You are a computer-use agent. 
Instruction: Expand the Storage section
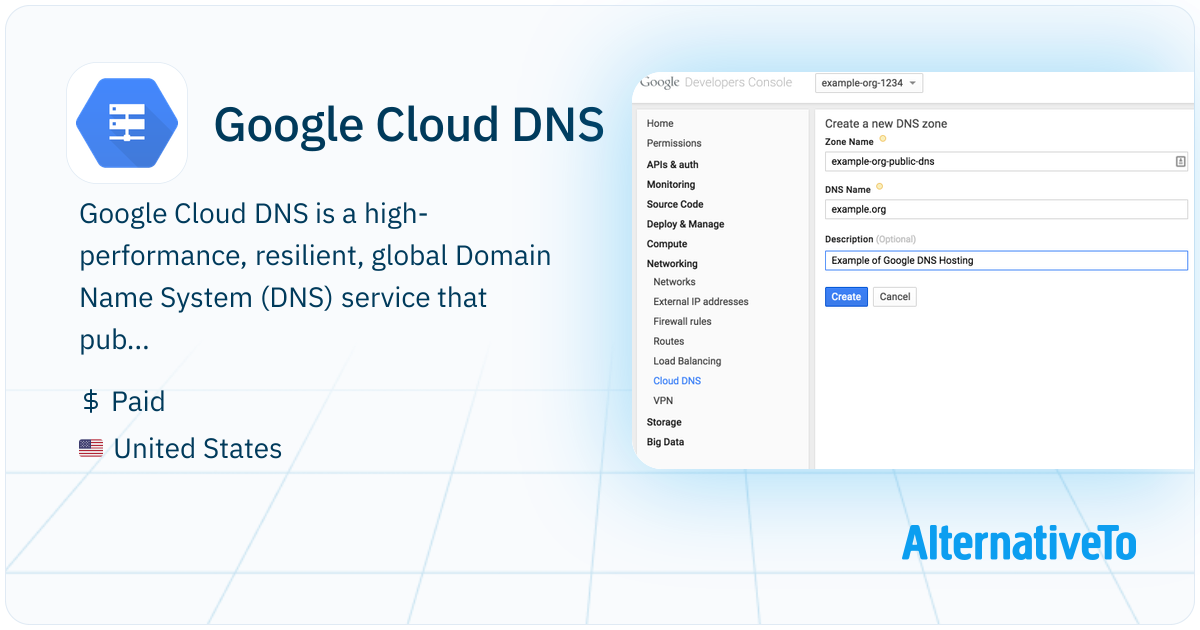[x=664, y=422]
